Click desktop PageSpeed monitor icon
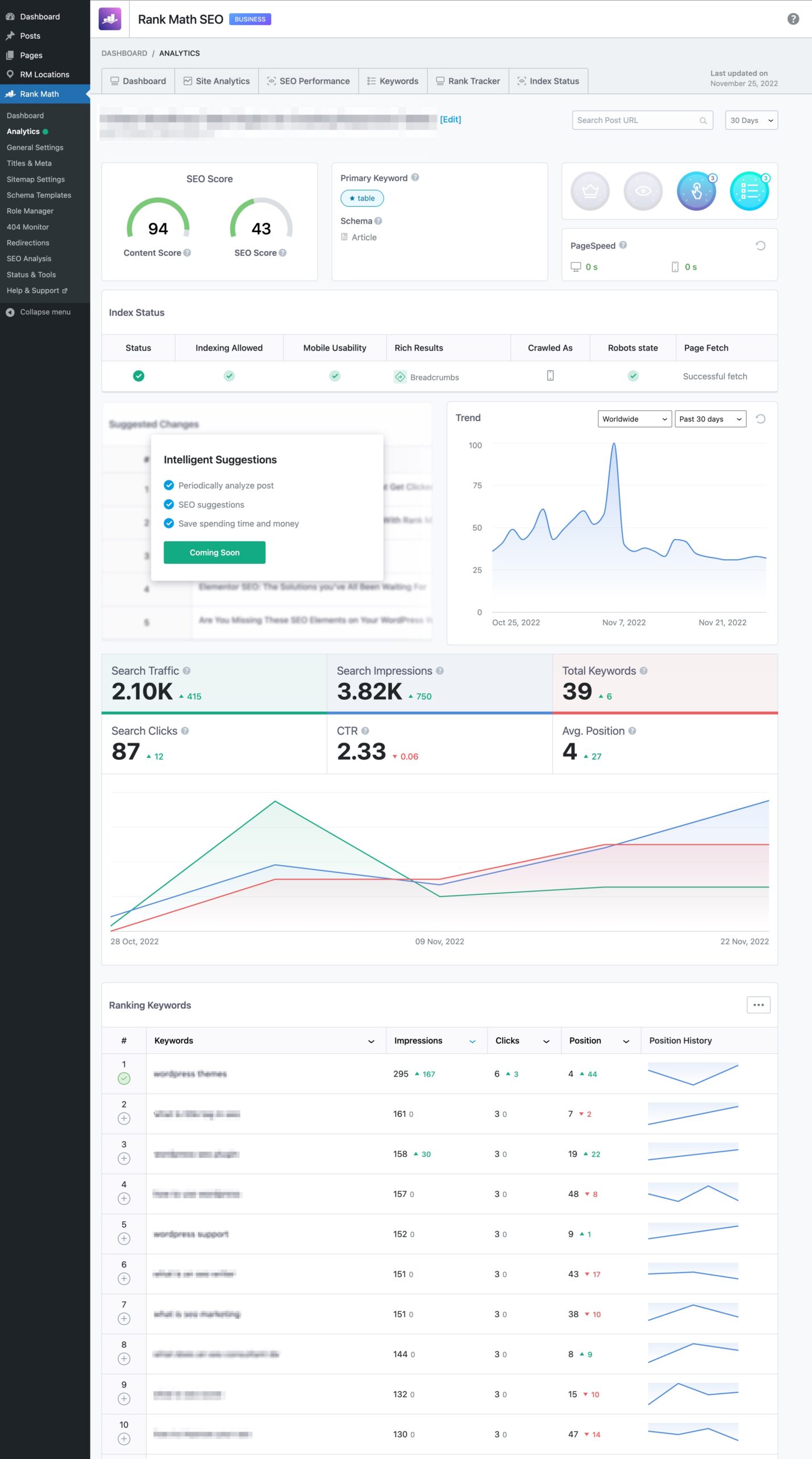 pos(576,267)
